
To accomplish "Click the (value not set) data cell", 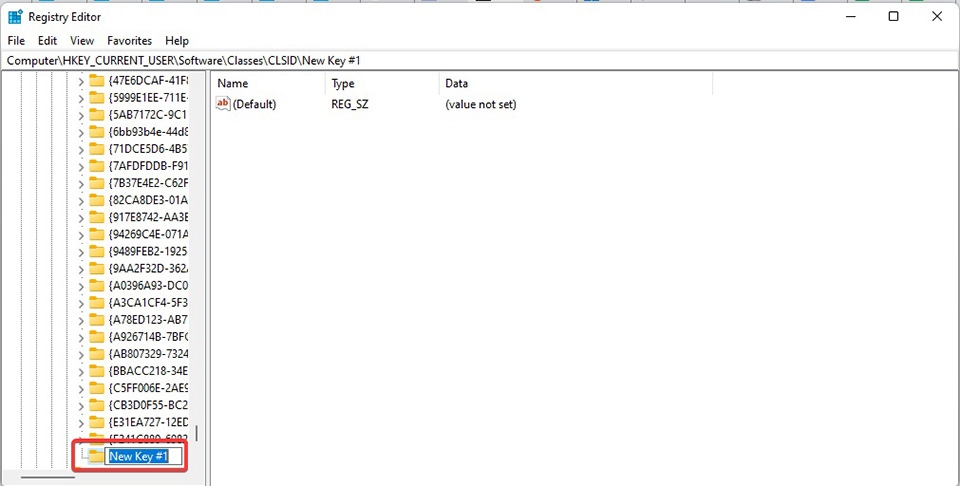I will [481, 105].
